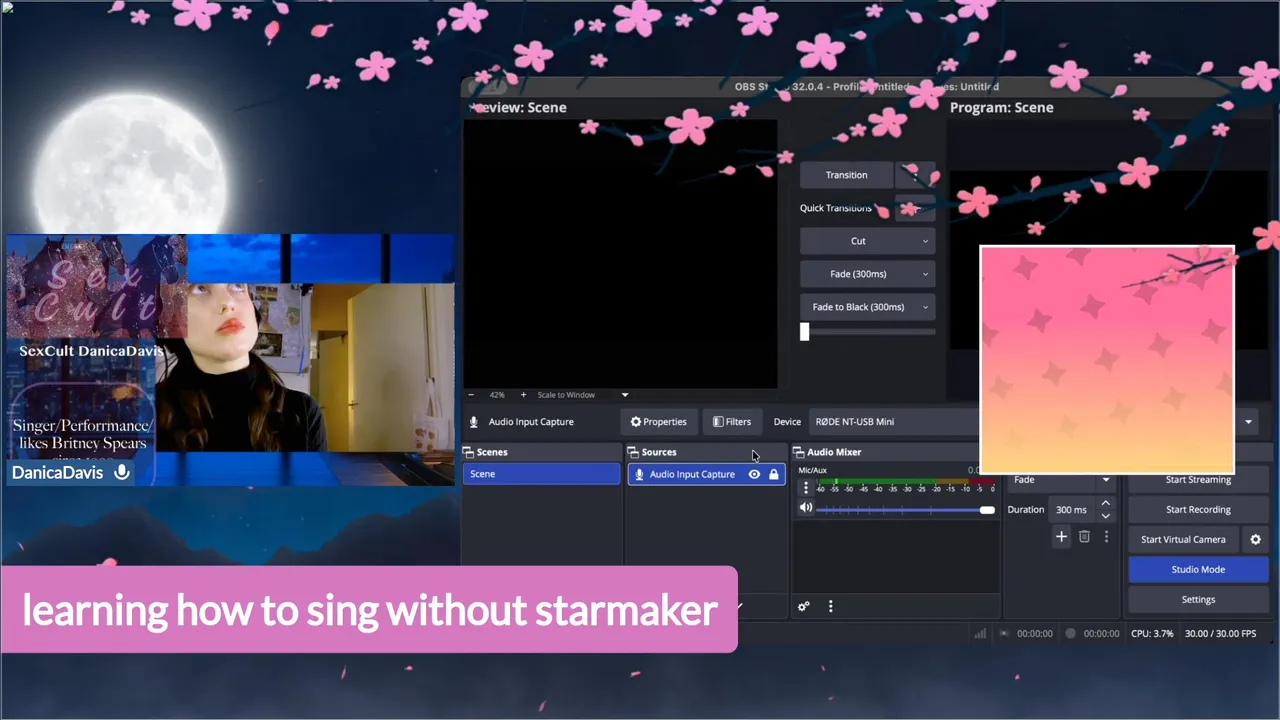Open advanced audio properties gear icon
Screen dimensions: 1280x720
803,607
